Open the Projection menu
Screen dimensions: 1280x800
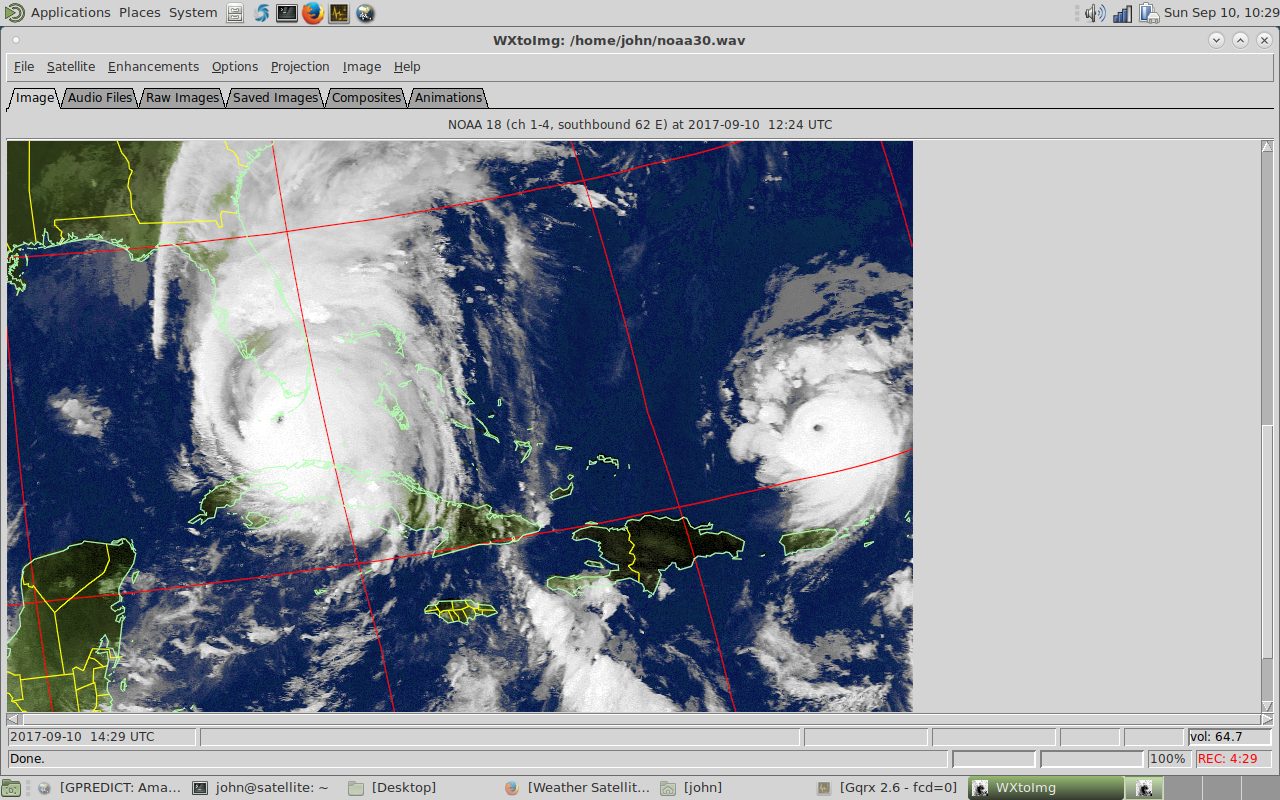tap(300, 67)
